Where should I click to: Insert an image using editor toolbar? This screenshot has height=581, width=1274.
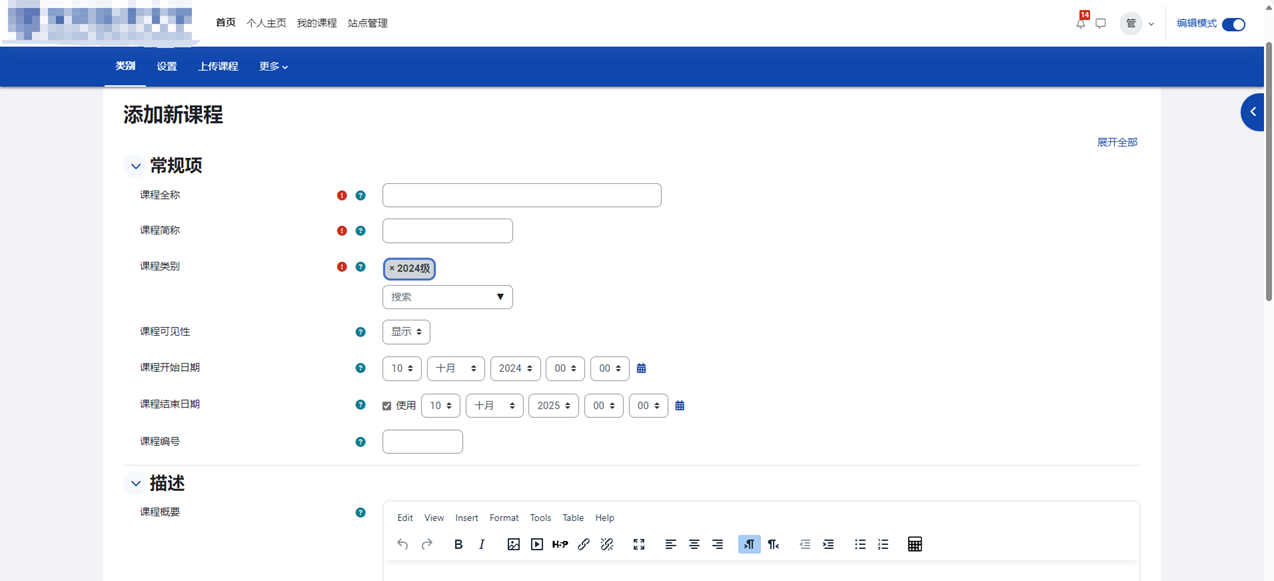[x=513, y=544]
